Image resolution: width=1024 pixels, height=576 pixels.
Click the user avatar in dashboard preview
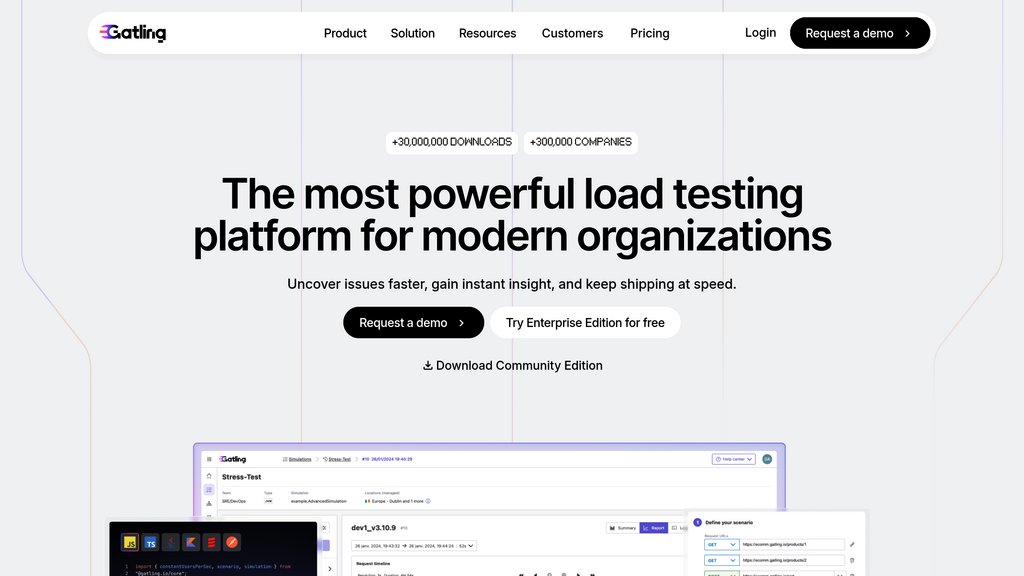click(x=767, y=459)
